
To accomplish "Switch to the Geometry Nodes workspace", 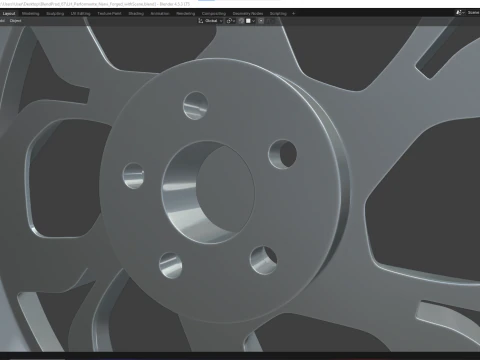I will [248, 13].
